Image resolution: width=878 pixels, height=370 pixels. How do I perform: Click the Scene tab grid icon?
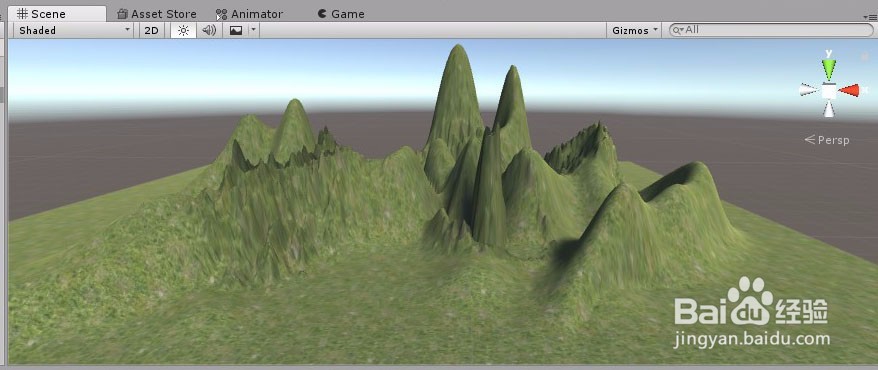[22, 14]
